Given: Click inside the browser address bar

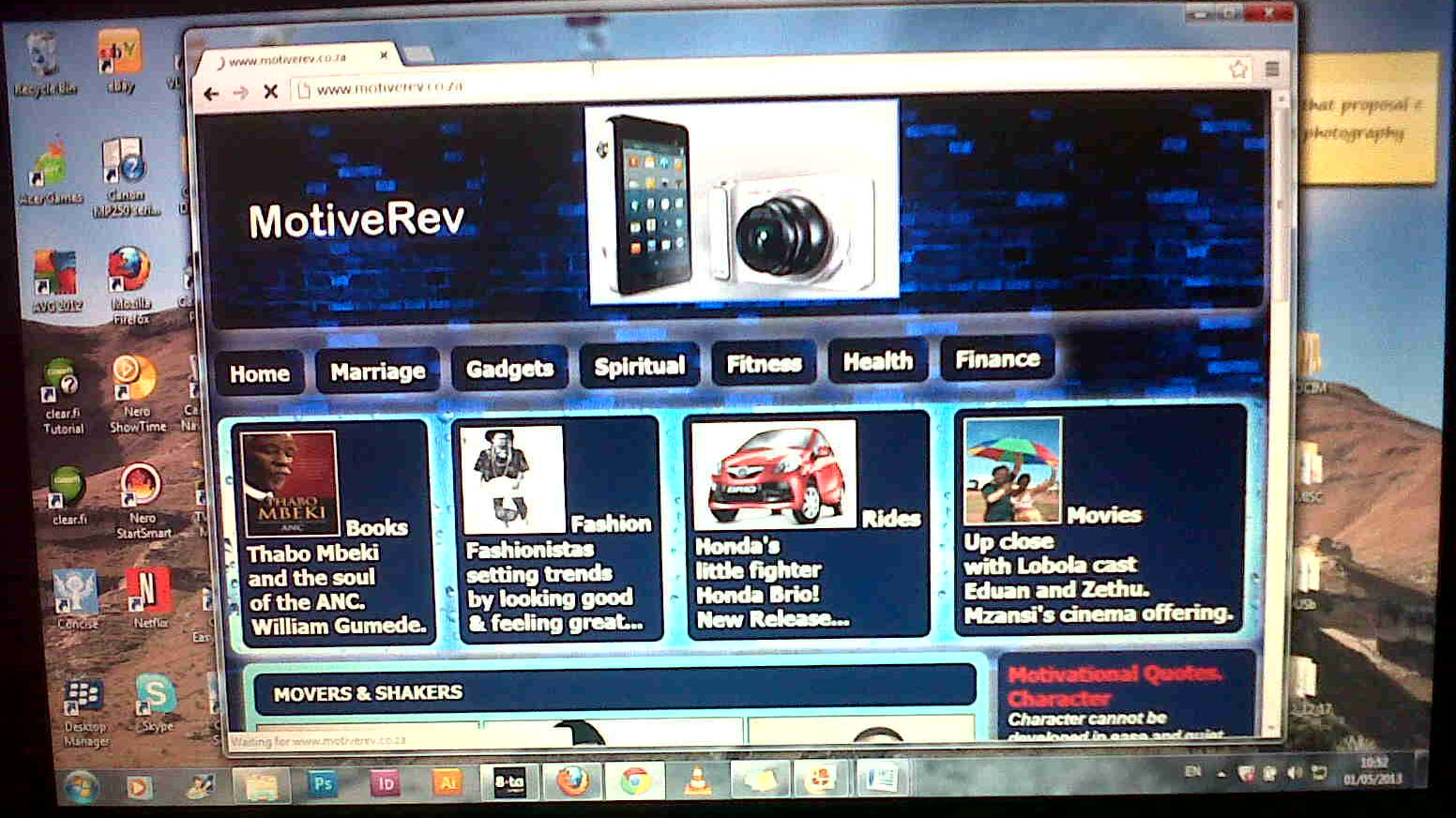Looking at the screenshot, I should (x=469, y=90).
